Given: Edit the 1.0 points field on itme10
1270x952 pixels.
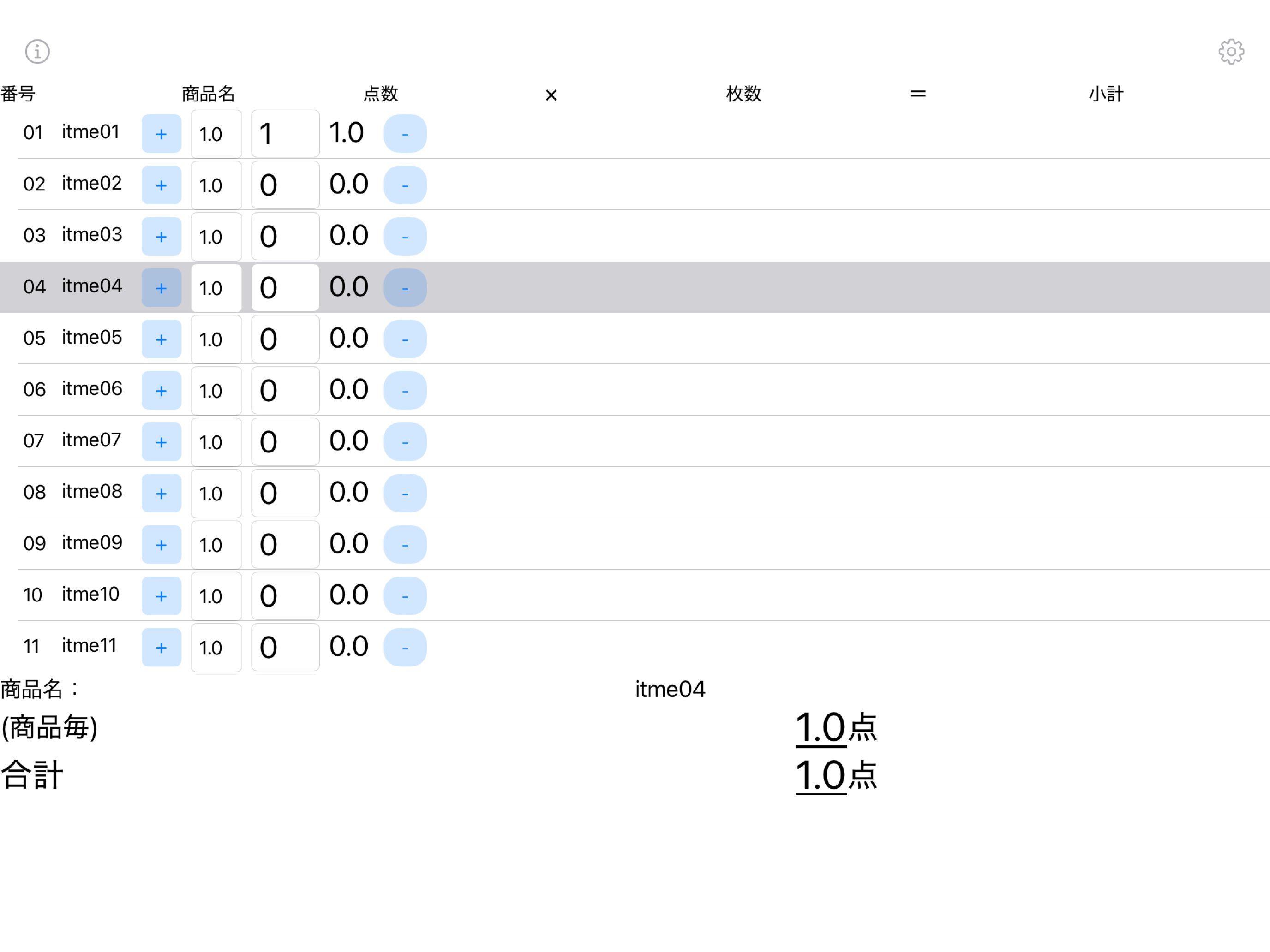Looking at the screenshot, I should click(216, 595).
